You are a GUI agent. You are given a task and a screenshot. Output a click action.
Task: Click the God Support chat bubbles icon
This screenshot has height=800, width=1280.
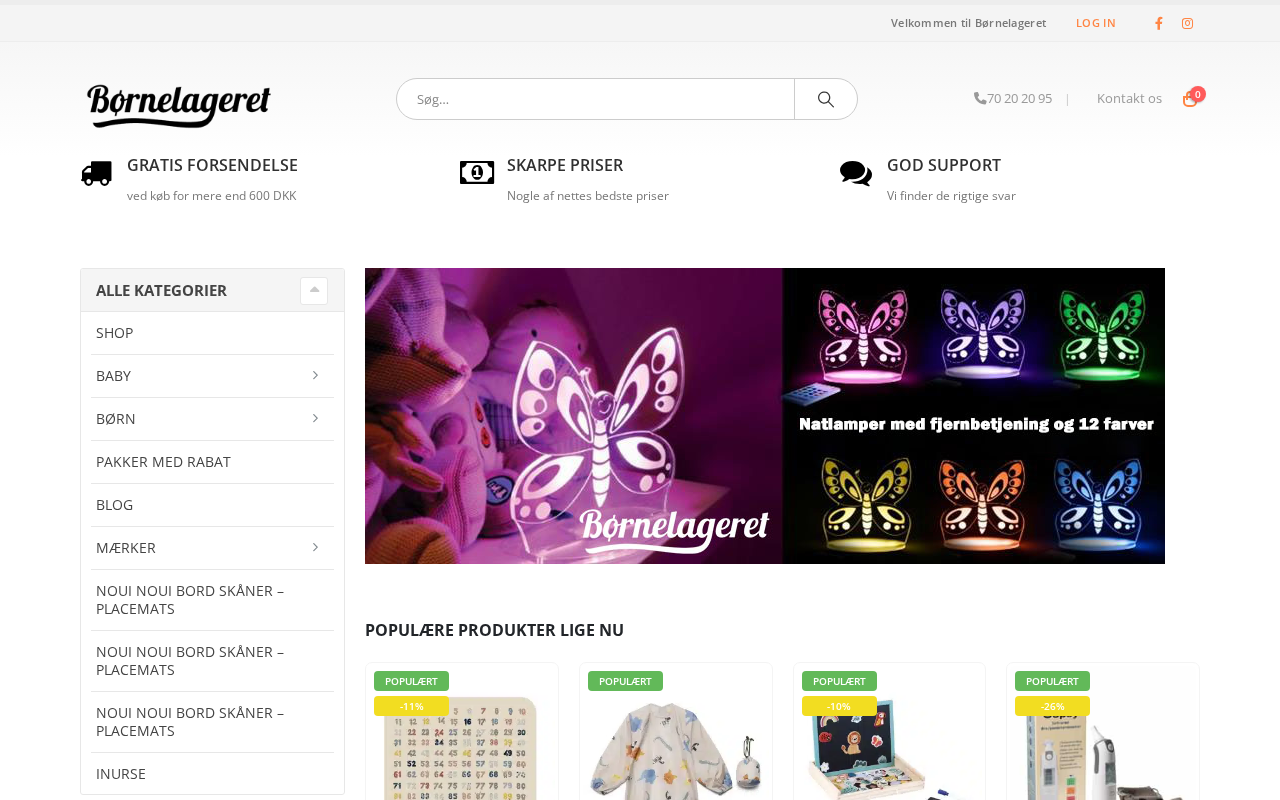point(856,173)
